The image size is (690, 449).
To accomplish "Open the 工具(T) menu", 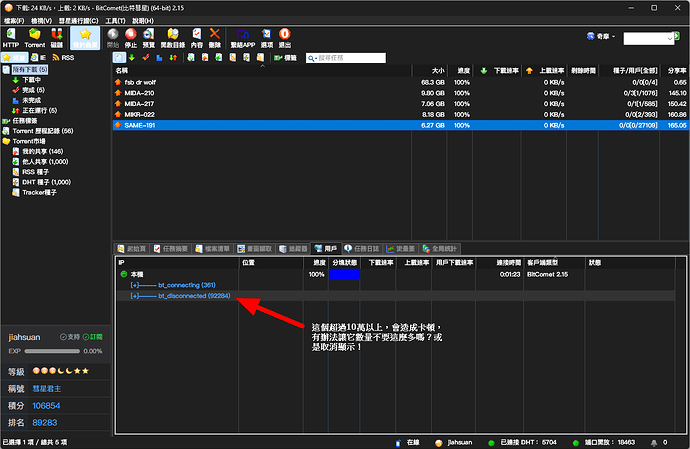I will 115,21.
